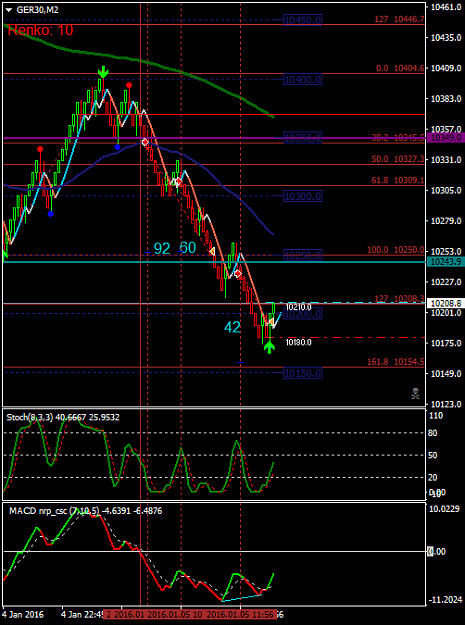Image resolution: width=465 pixels, height=625 pixels.
Task: Click the skull icon on the chart
Action: [x=415, y=393]
